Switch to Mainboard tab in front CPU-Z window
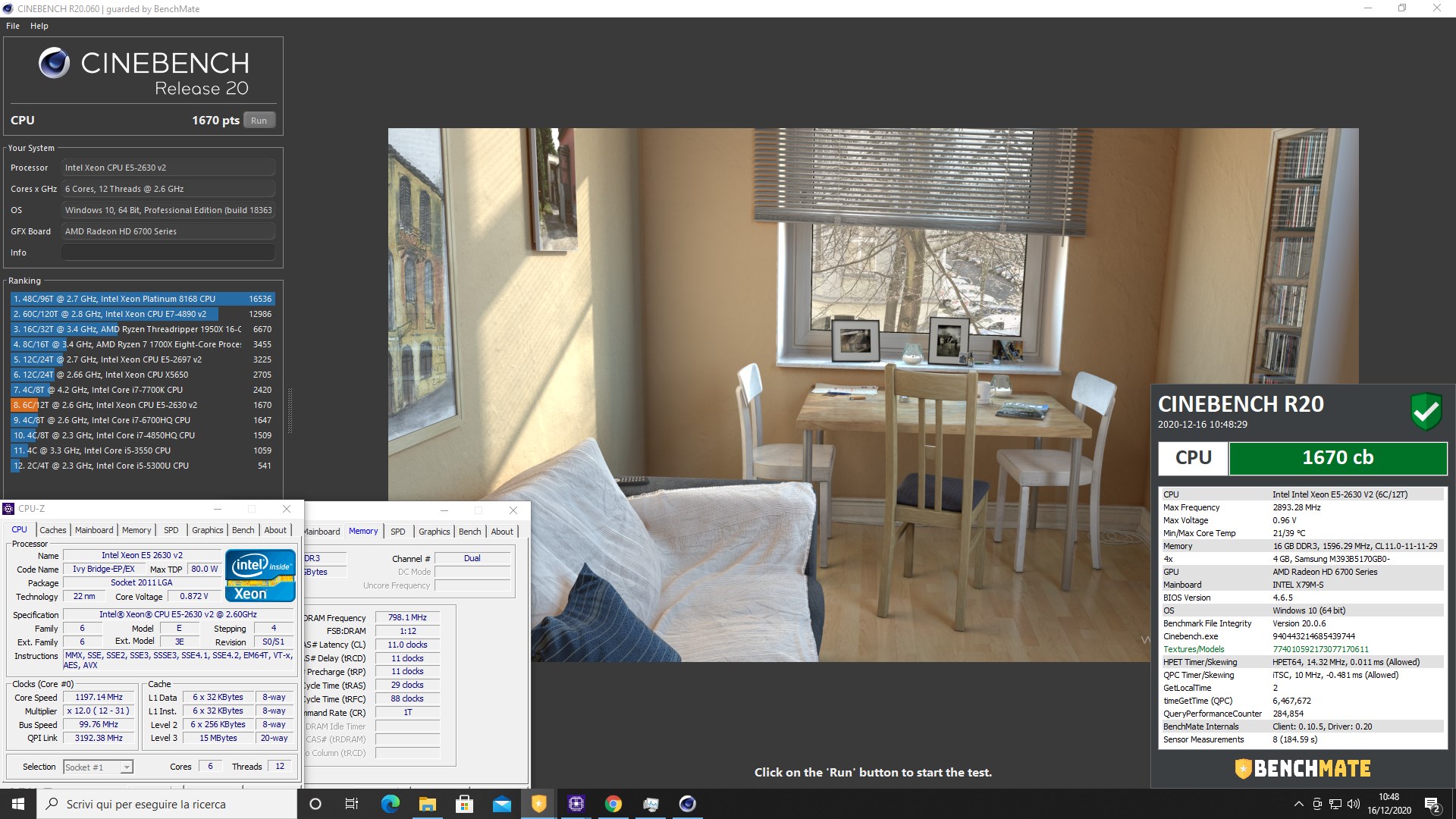The image size is (1456, 819). [94, 530]
